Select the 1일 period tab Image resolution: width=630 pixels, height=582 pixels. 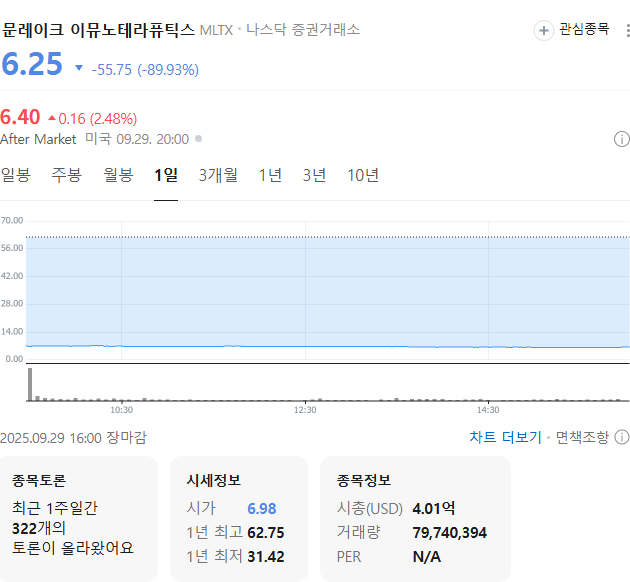coord(166,175)
